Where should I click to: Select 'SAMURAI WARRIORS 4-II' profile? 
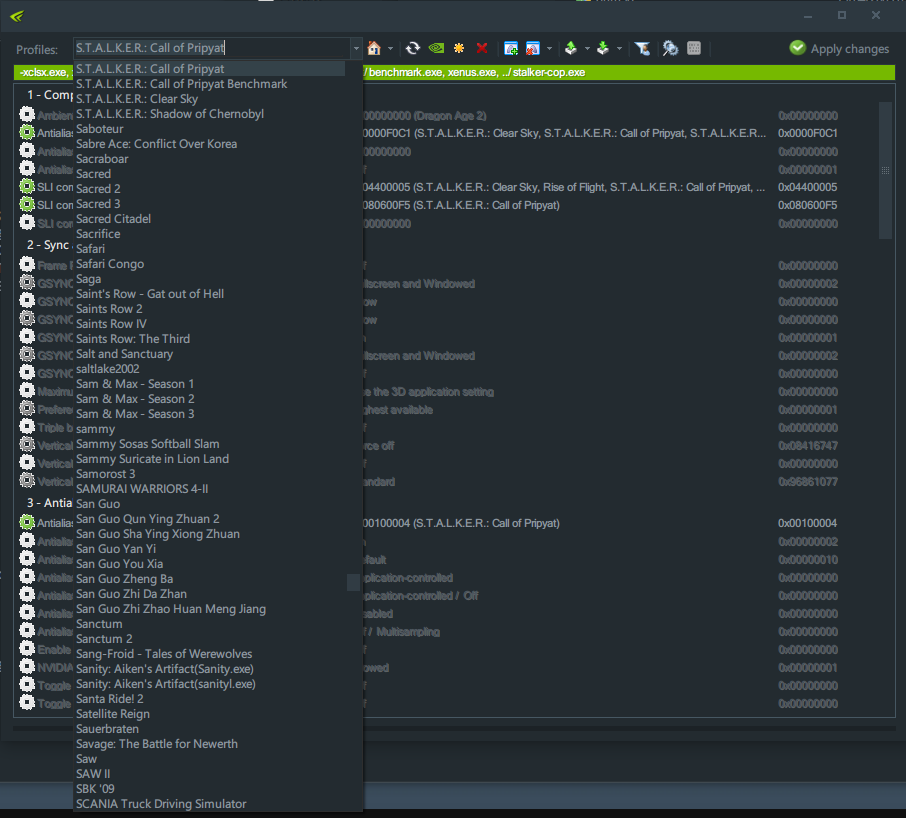coord(142,489)
